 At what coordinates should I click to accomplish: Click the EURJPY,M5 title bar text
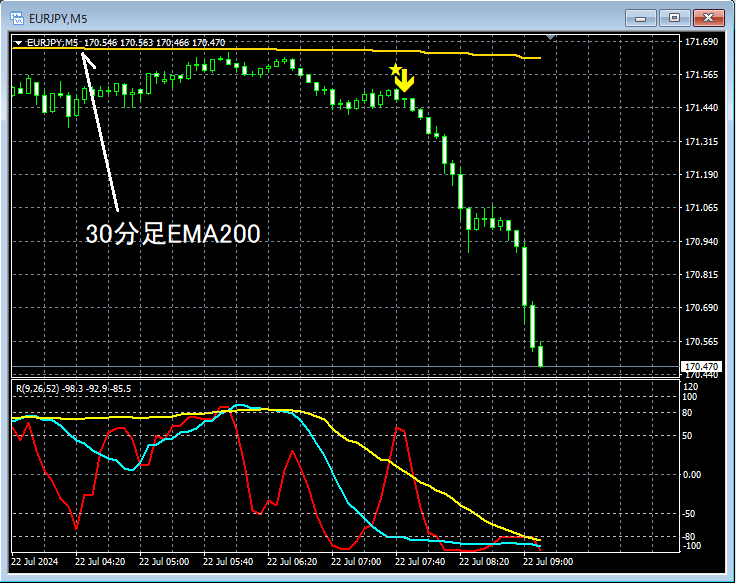pos(58,19)
